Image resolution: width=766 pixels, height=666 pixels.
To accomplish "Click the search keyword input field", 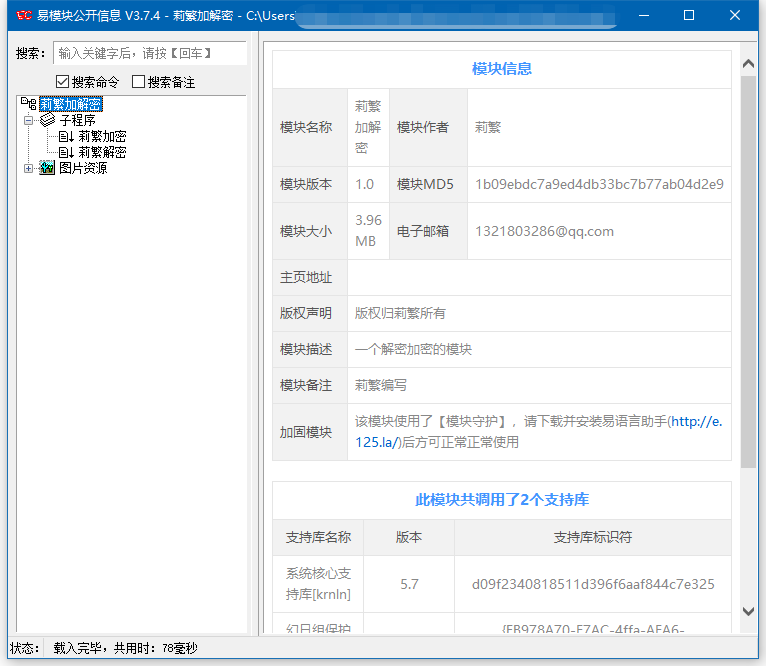I will point(150,53).
